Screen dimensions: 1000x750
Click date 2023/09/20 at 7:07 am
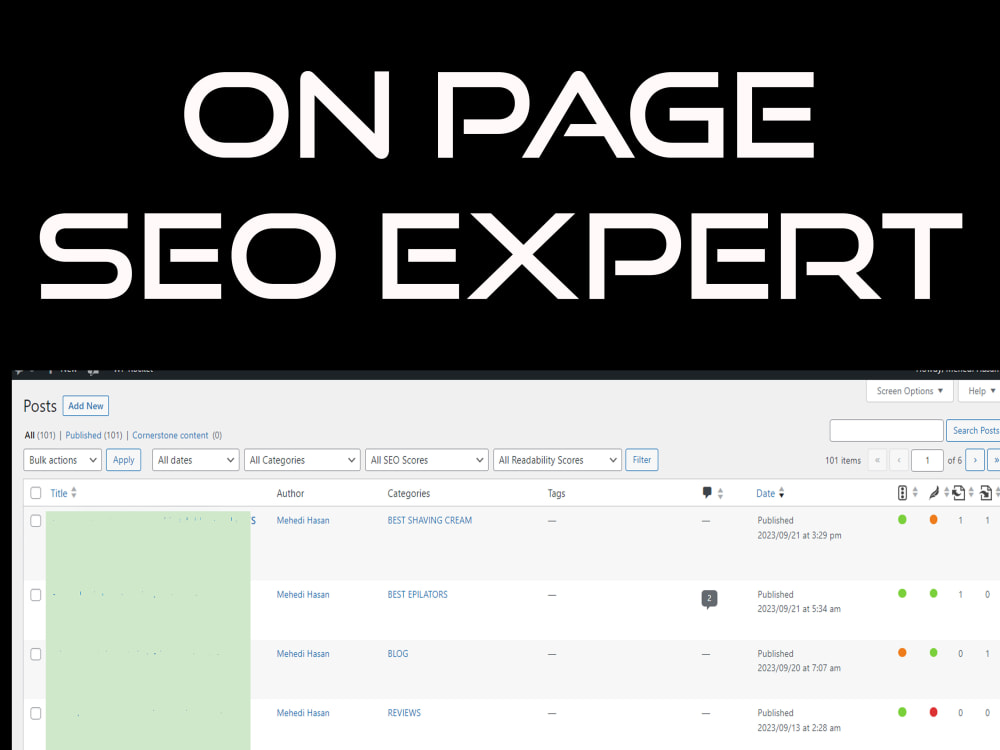(x=799, y=668)
